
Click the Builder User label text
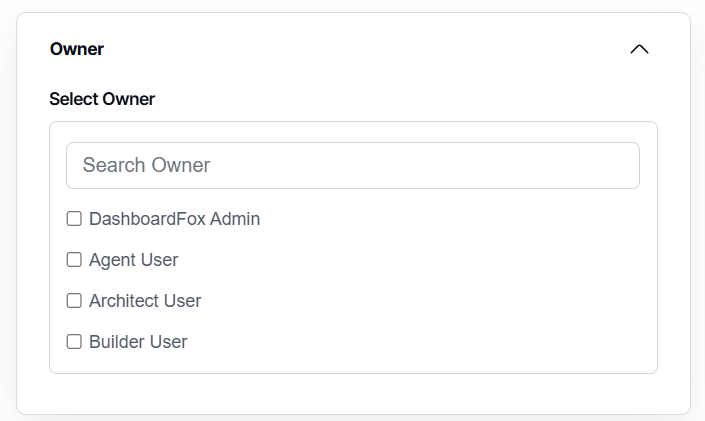point(138,341)
